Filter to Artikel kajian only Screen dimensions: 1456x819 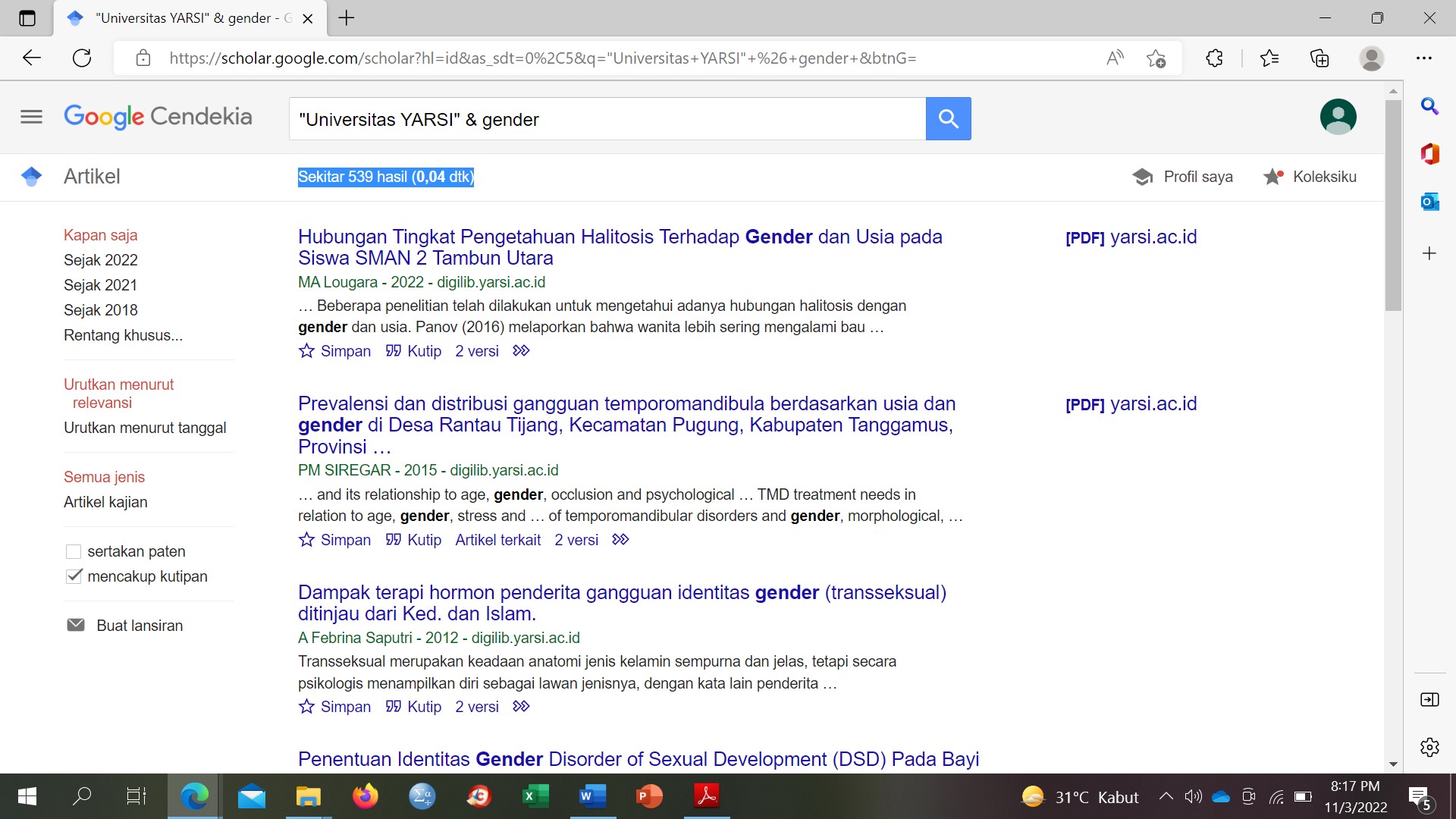[105, 502]
